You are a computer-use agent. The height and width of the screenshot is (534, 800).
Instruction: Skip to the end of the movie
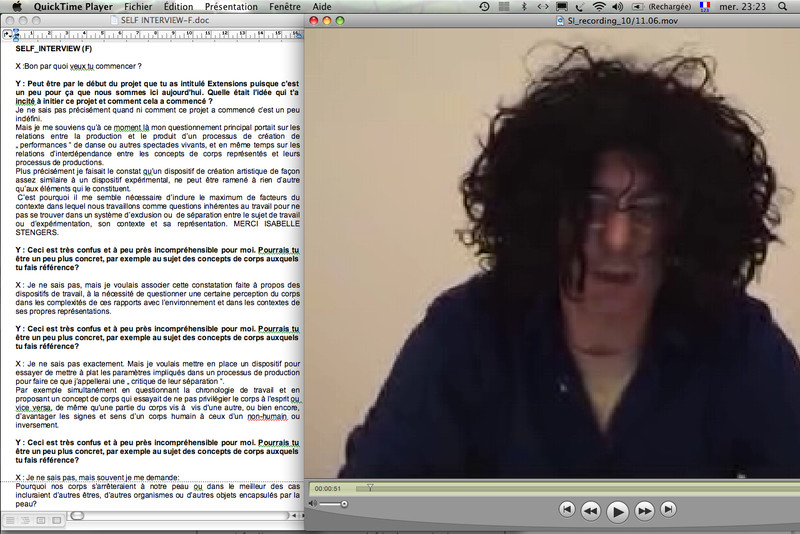pyautogui.click(x=669, y=511)
